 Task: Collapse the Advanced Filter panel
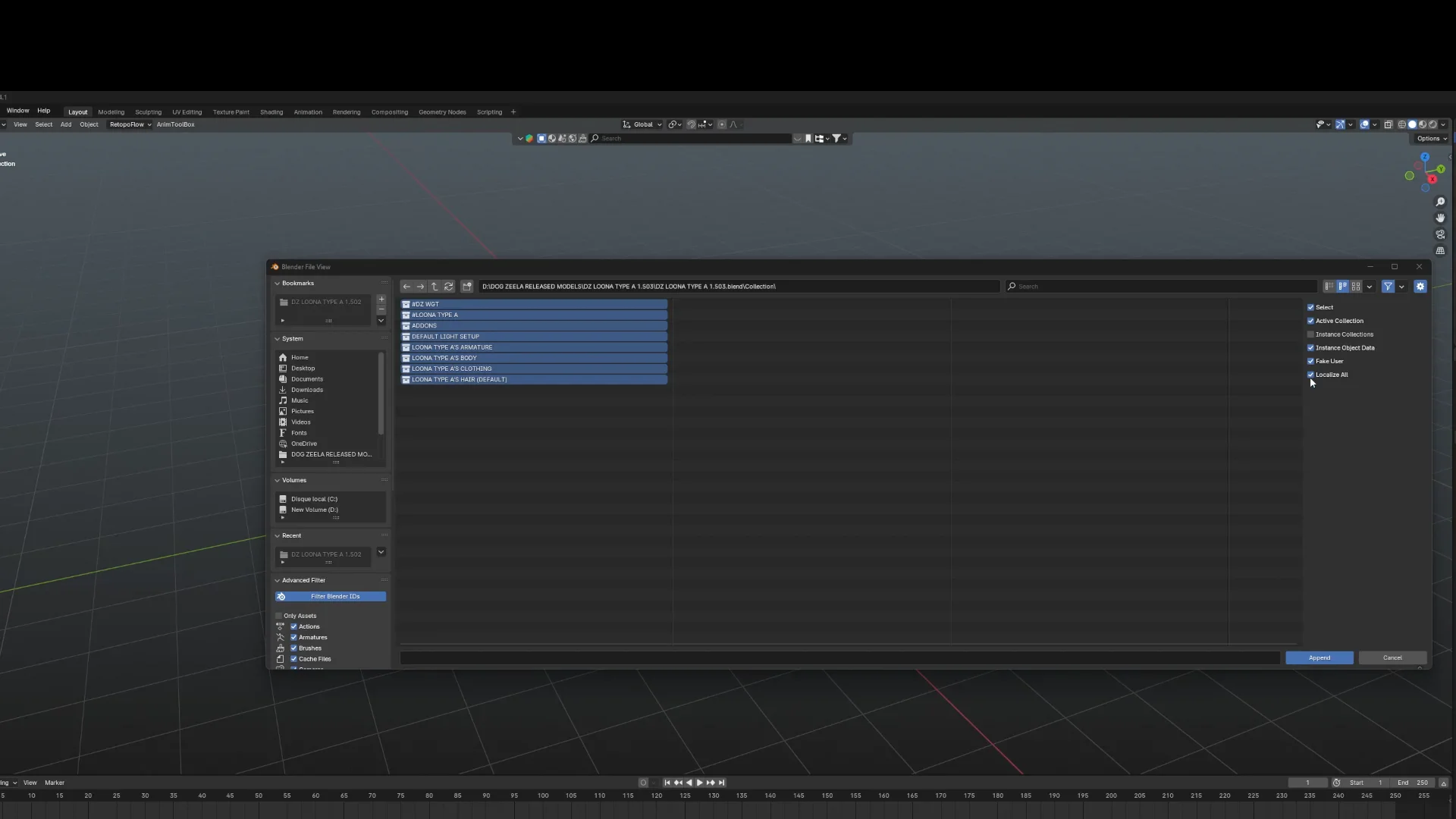[x=277, y=580]
